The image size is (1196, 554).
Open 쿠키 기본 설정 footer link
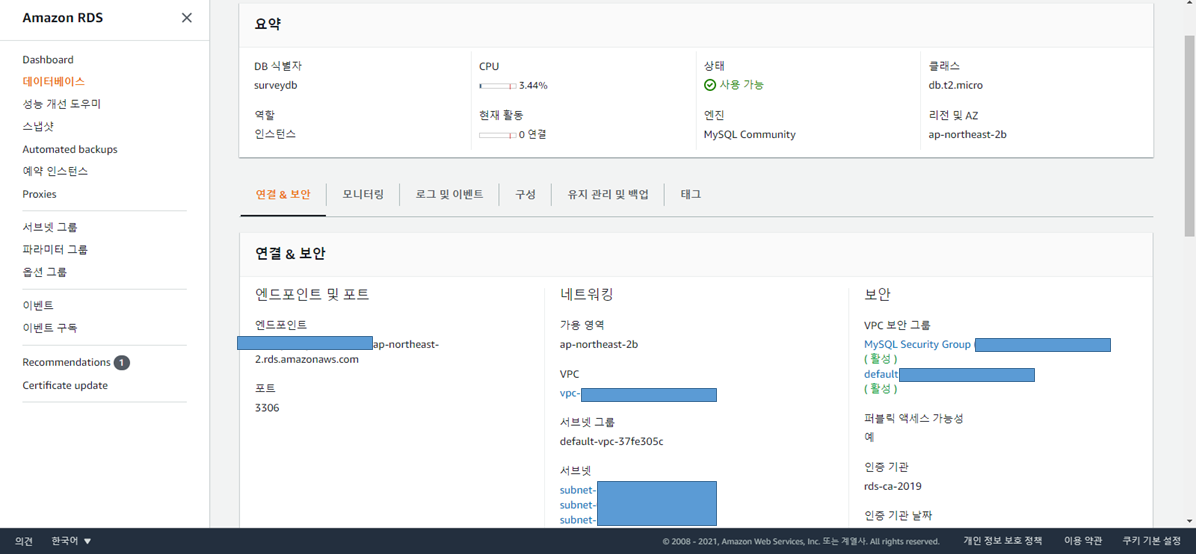pyautogui.click(x=1153, y=541)
